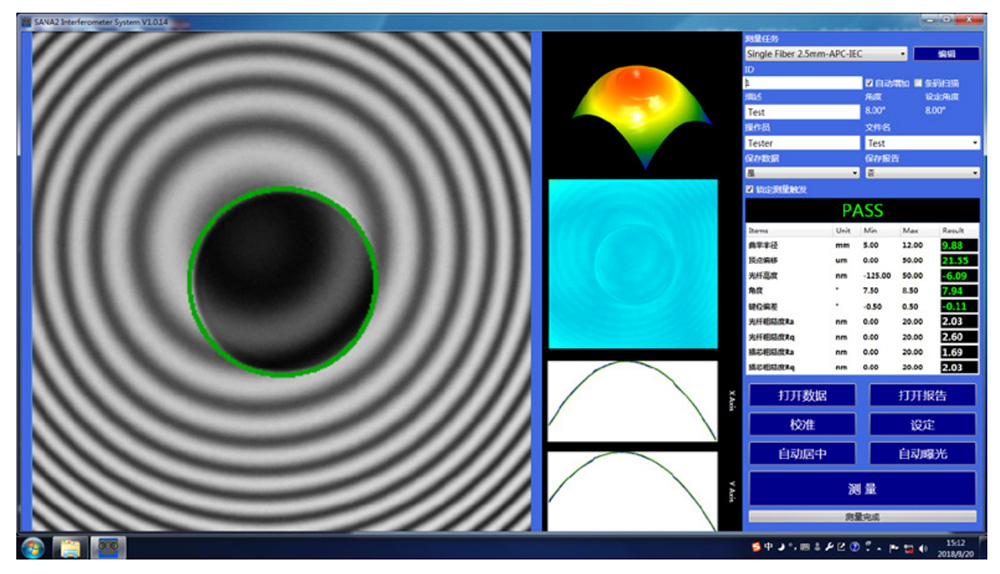This screenshot has width=1000, height=574.
Task: Click the 编辑 button beside the task selector
Action: point(945,54)
